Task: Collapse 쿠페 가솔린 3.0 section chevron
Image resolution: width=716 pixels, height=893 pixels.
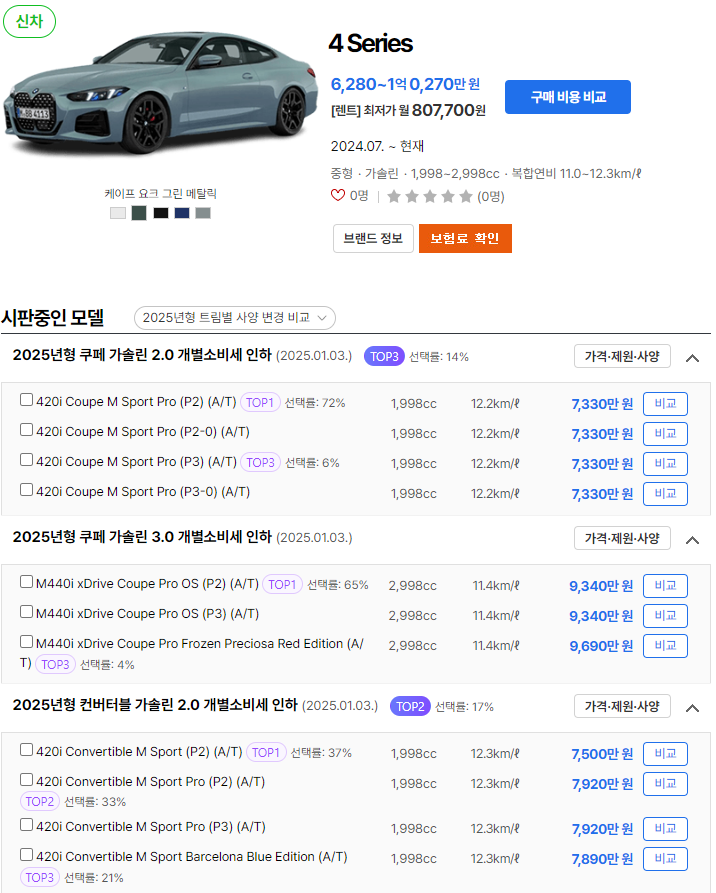Action: 692,539
